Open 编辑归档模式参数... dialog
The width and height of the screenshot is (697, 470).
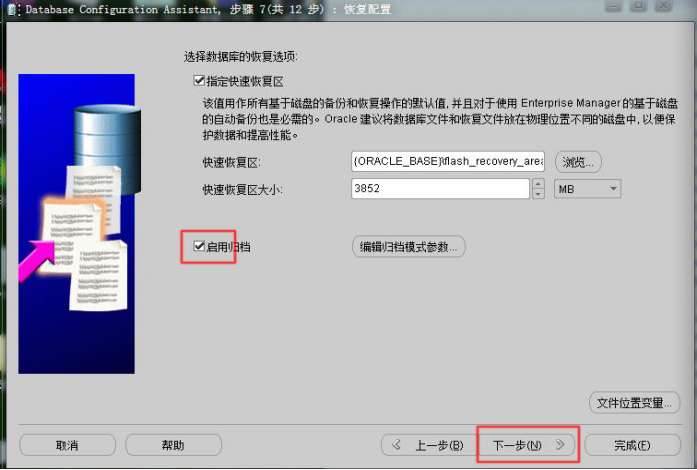coord(409,247)
